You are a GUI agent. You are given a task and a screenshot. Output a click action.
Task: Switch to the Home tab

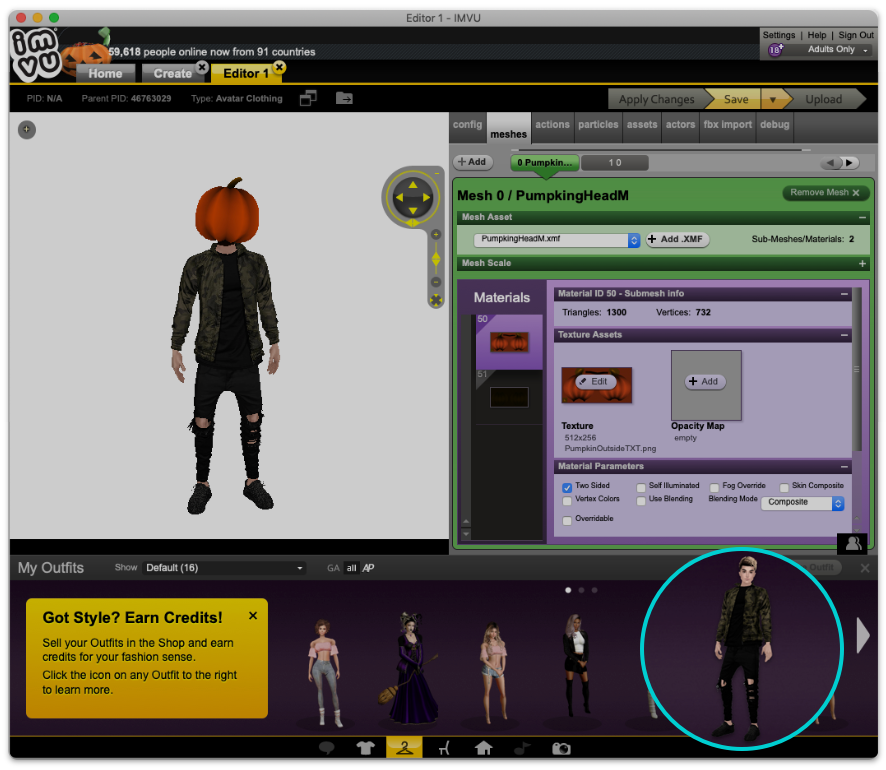[x=105, y=73]
